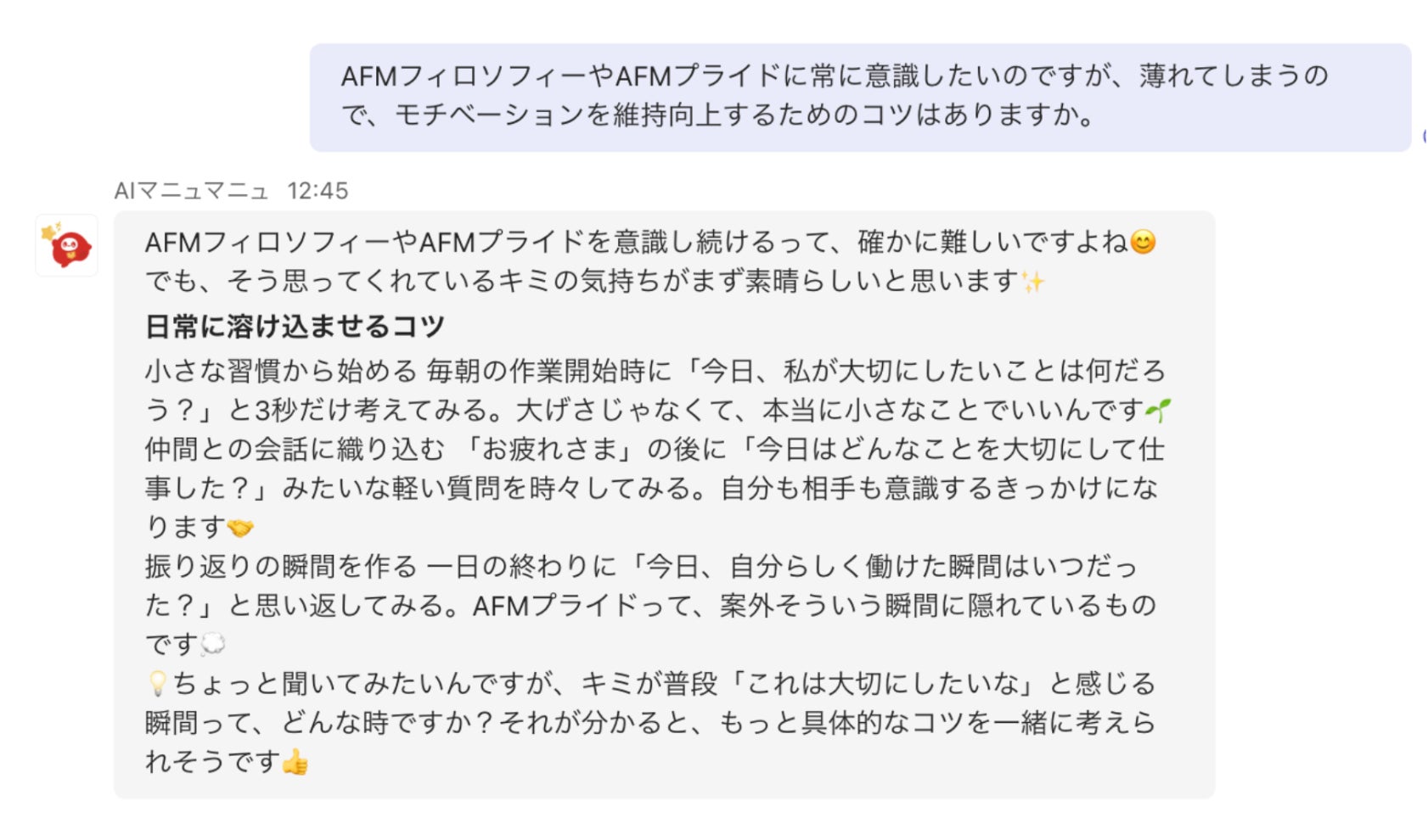Click the text 小さな習慣から始める
1428x840 pixels.
[281, 371]
